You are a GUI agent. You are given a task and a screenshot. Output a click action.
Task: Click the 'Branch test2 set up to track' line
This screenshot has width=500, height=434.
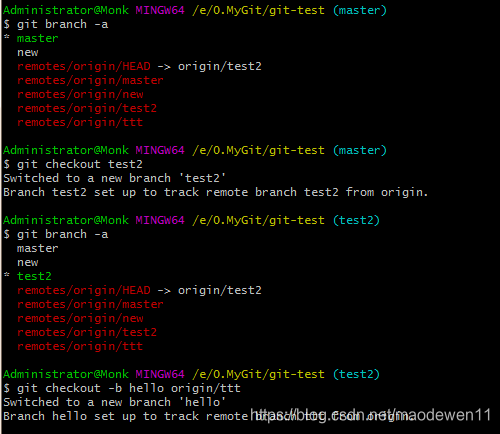[215, 192]
